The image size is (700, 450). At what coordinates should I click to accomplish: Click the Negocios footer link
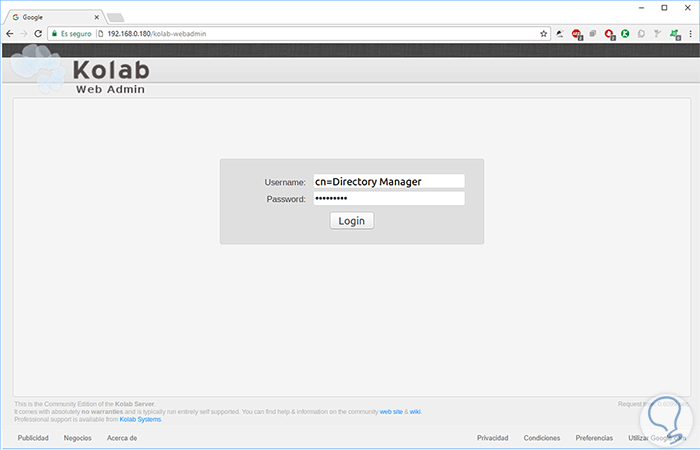pos(78,438)
